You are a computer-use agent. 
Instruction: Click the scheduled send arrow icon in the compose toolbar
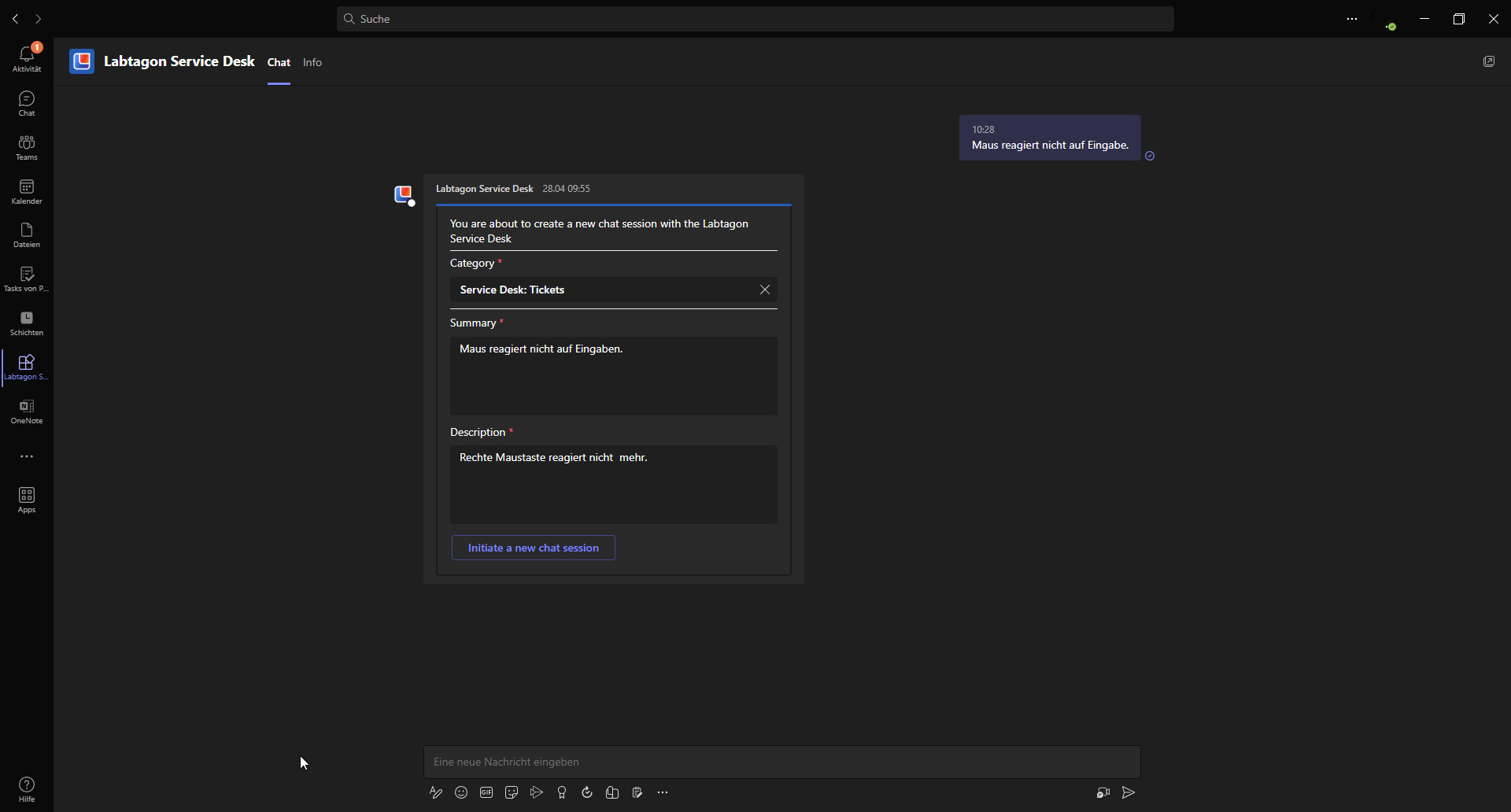(x=537, y=792)
